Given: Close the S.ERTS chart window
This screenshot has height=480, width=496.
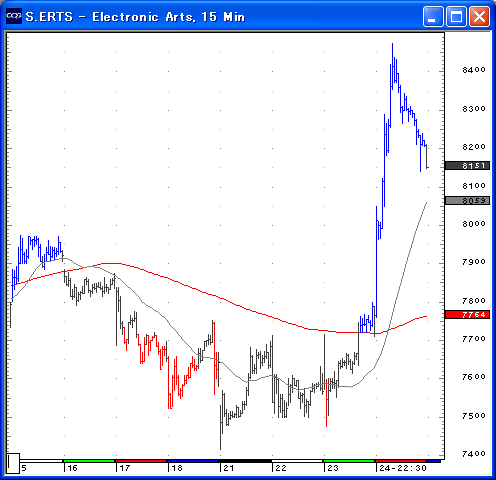Looking at the screenshot, I should [479, 16].
